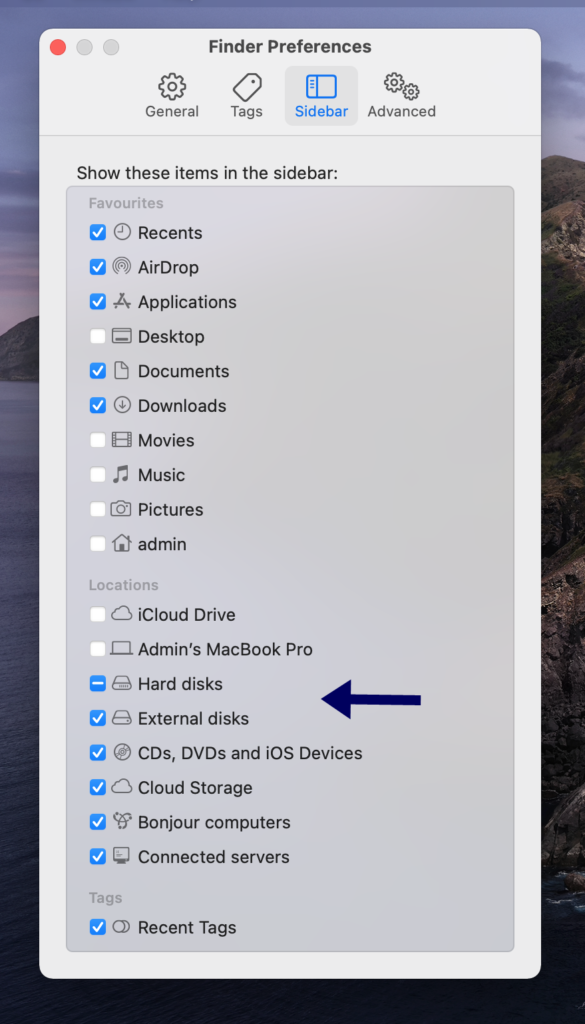
Task: Click the Admin's MacBook Pro laptop icon
Action: 124,648
